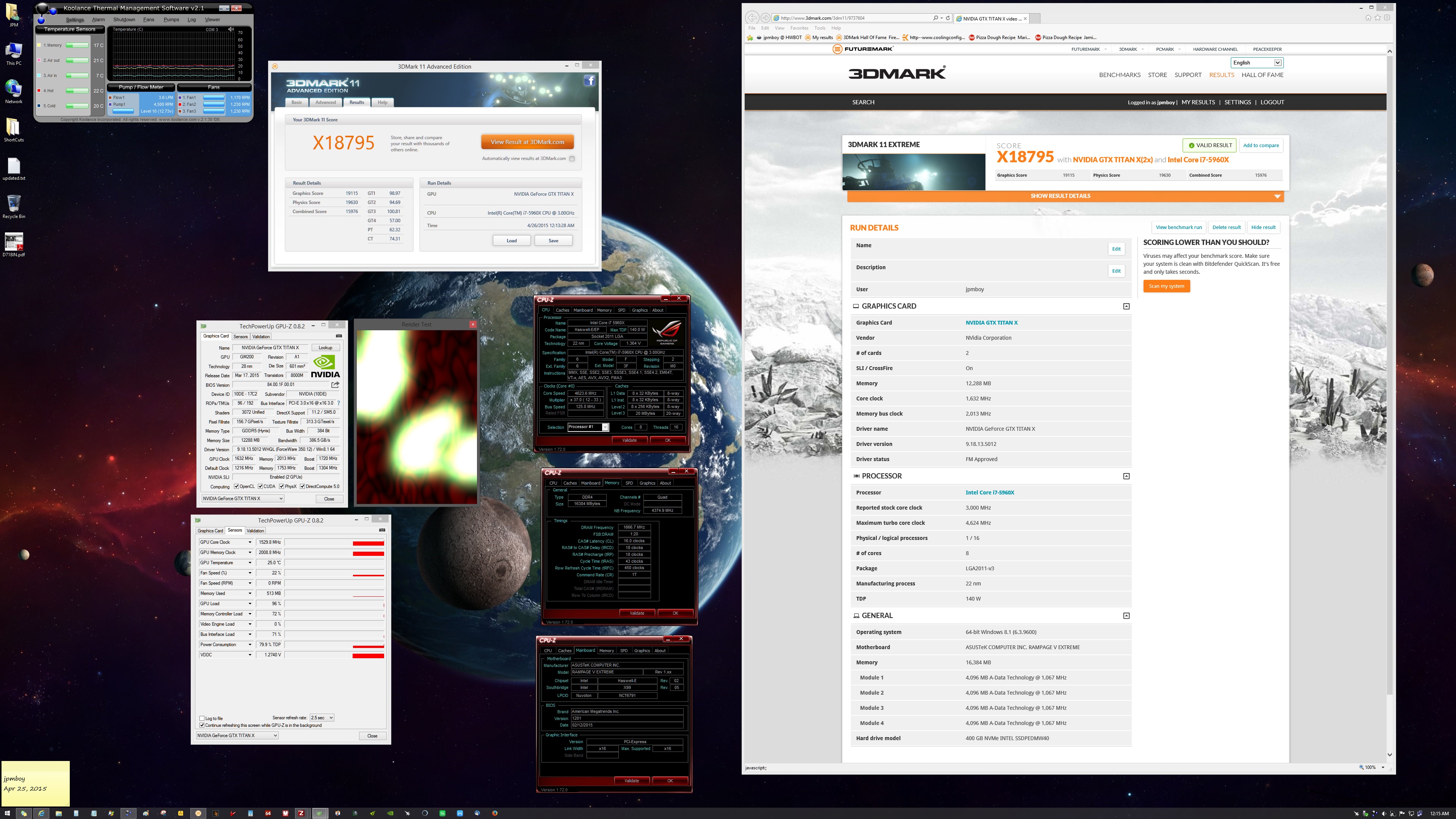
Task: Click the browser Tools gear icon
Action: click(1387, 17)
